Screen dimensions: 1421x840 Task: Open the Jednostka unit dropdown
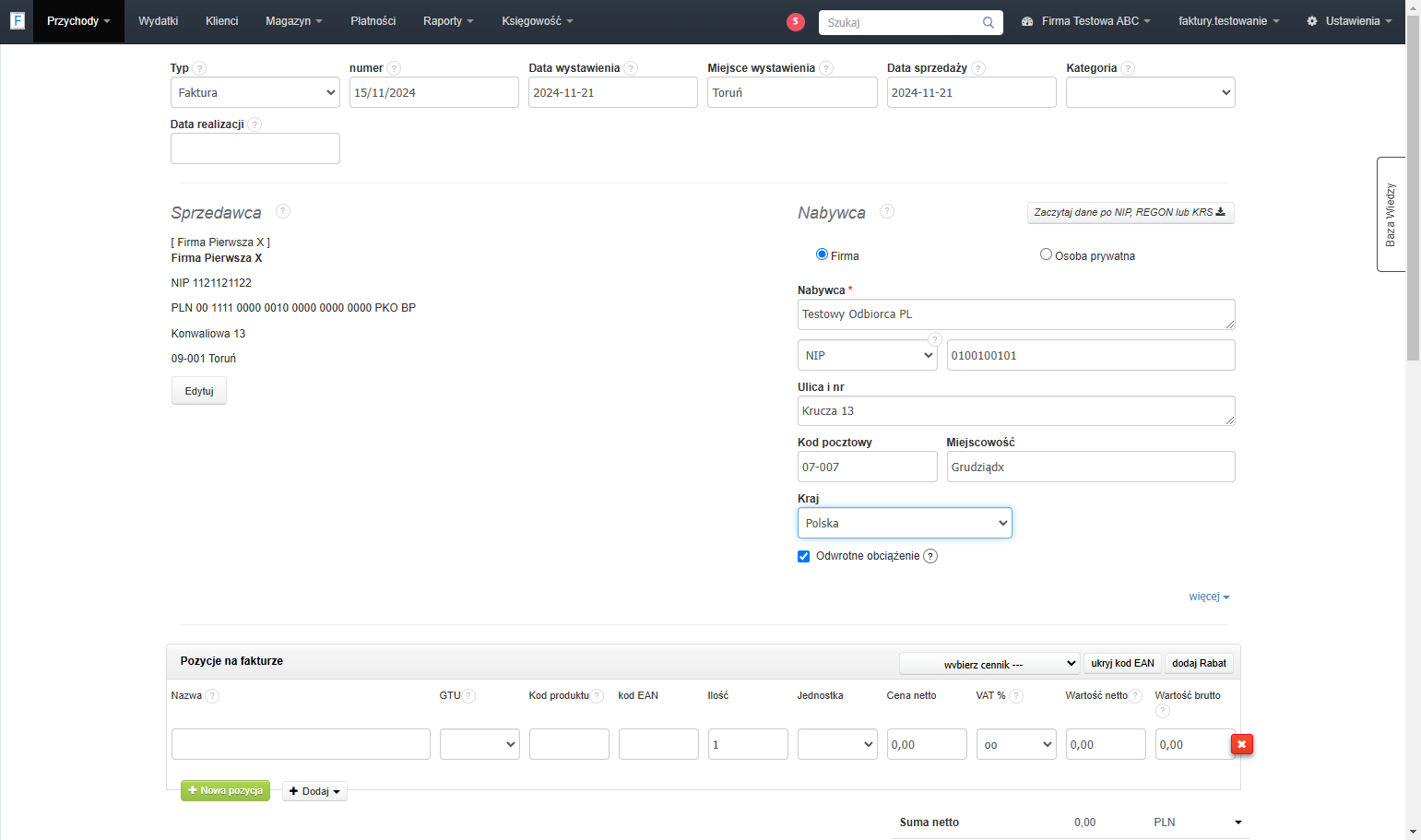tap(837, 744)
